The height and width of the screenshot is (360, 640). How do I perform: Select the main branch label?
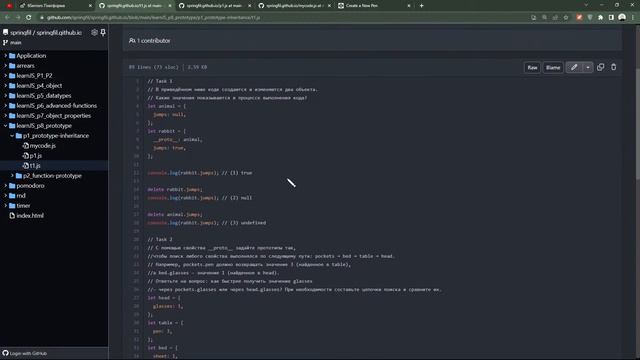(x=16, y=42)
